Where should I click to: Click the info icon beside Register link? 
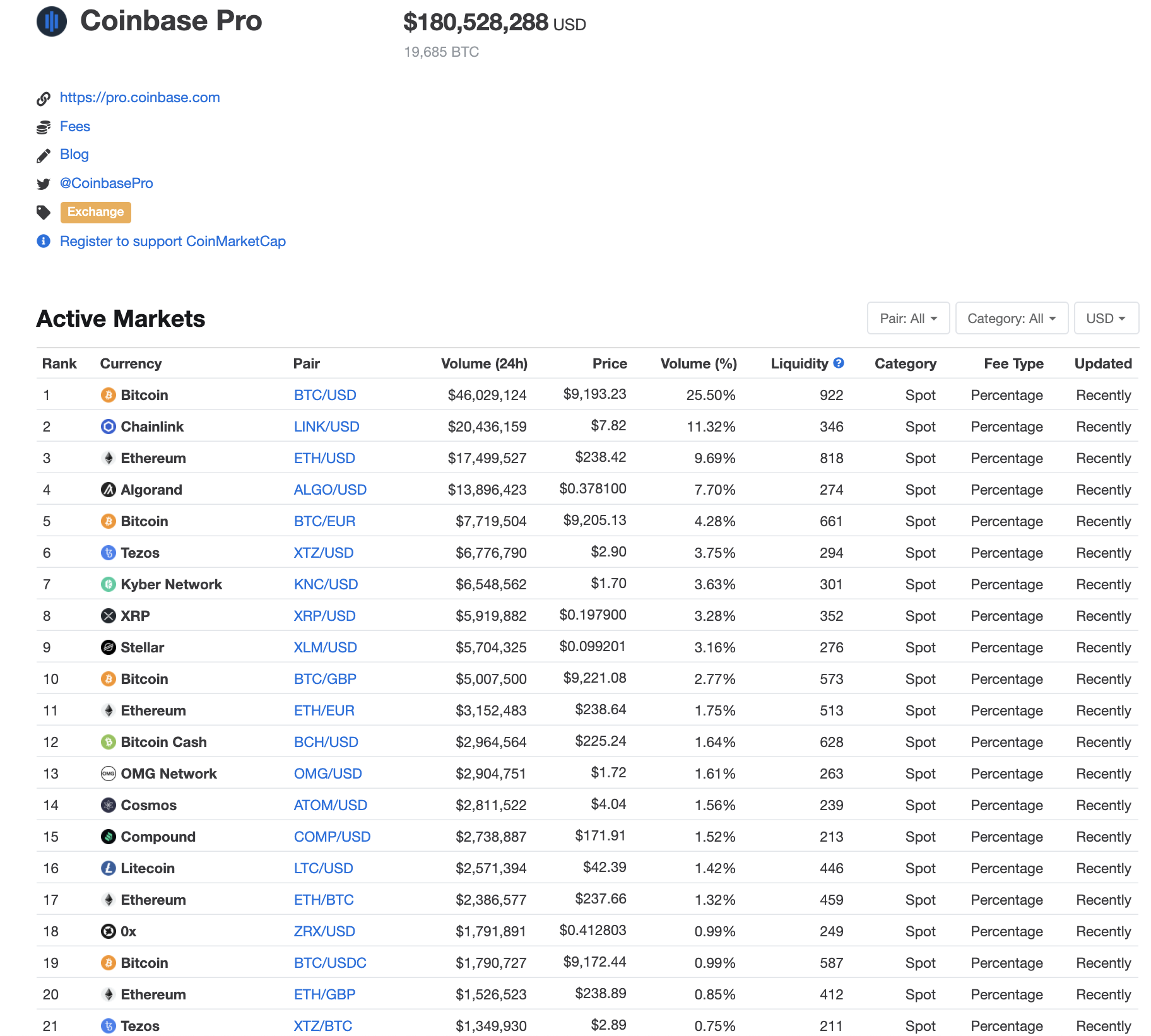(44, 241)
